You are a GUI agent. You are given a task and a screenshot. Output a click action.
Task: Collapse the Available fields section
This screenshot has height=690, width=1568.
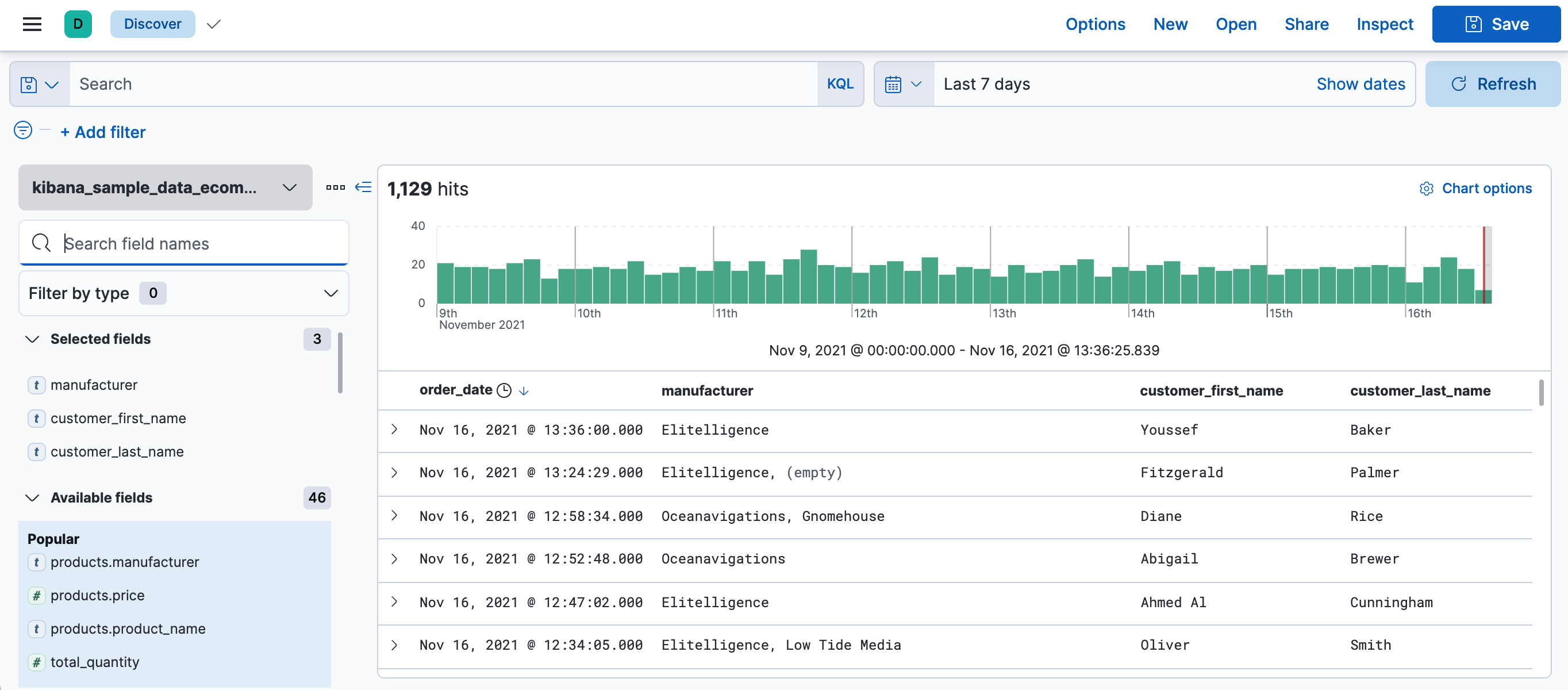(x=32, y=497)
